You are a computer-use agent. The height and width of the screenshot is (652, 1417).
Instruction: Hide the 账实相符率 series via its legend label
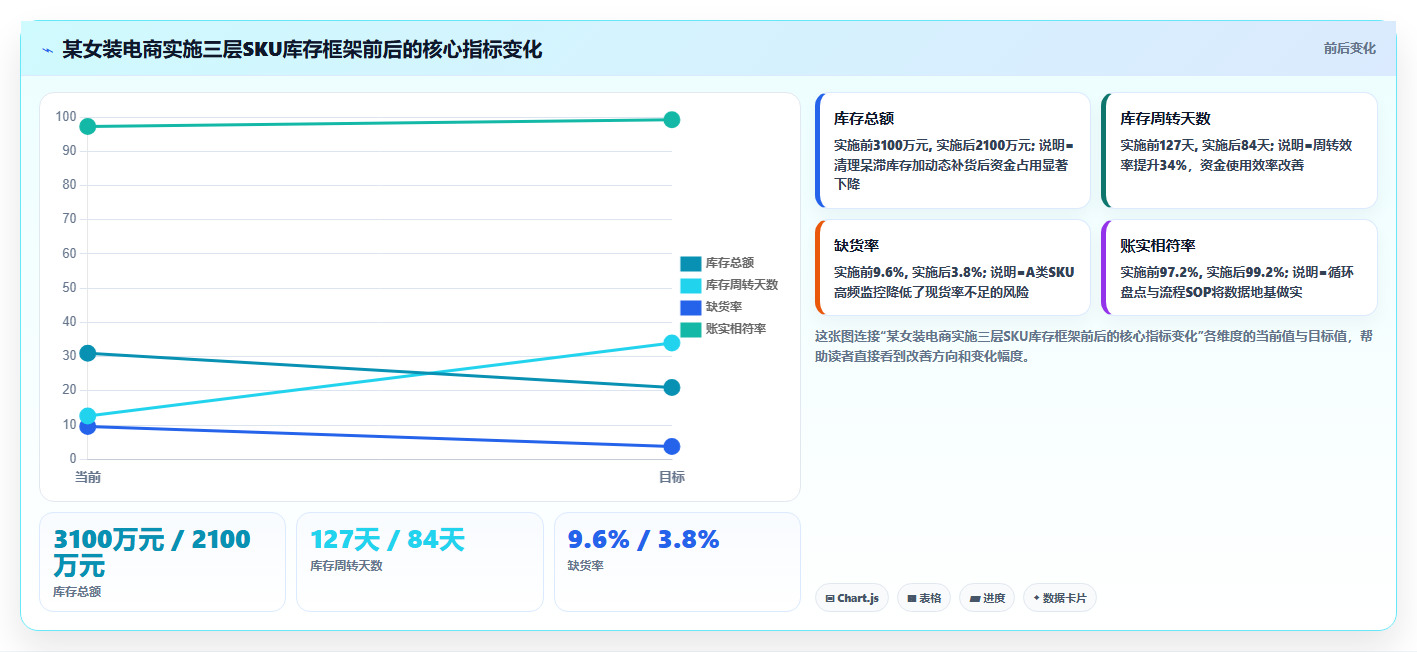[x=735, y=329]
